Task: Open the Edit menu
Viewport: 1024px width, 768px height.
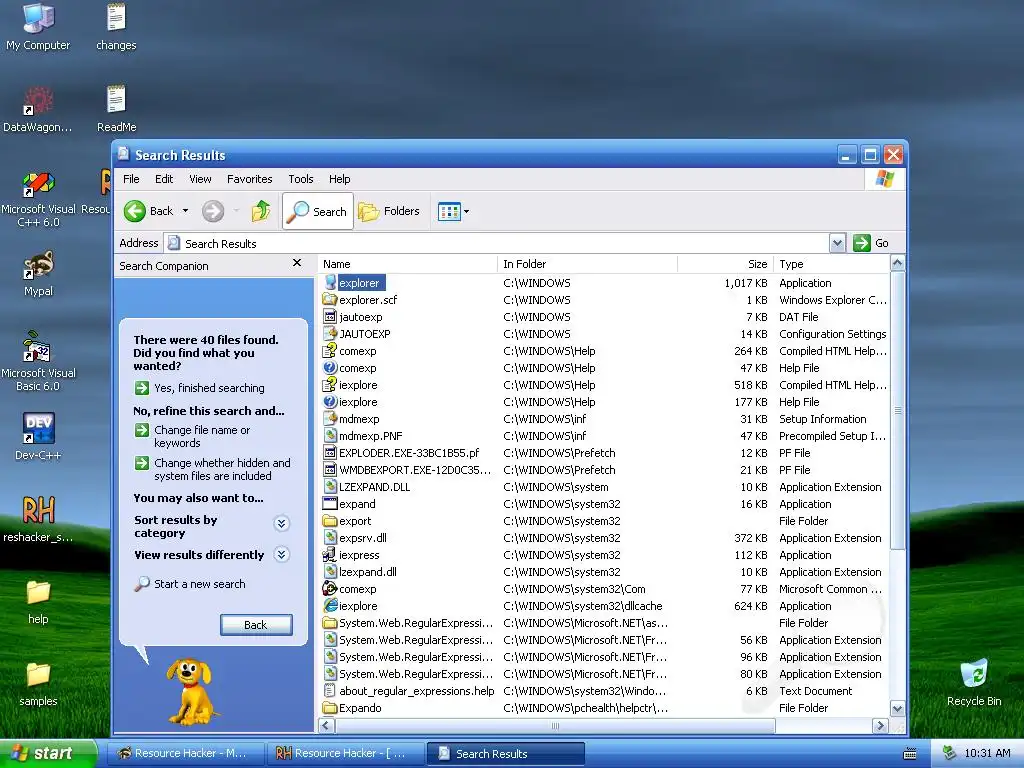Action: click(x=164, y=179)
